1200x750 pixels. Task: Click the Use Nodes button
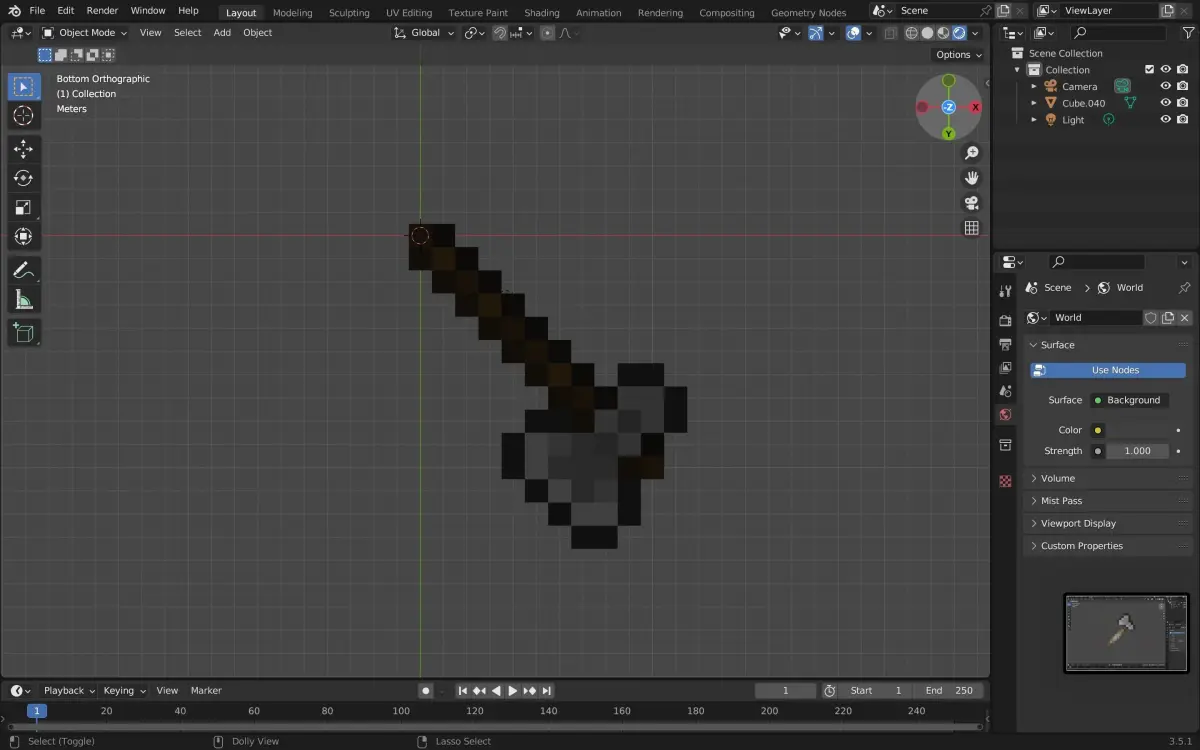click(x=1108, y=370)
